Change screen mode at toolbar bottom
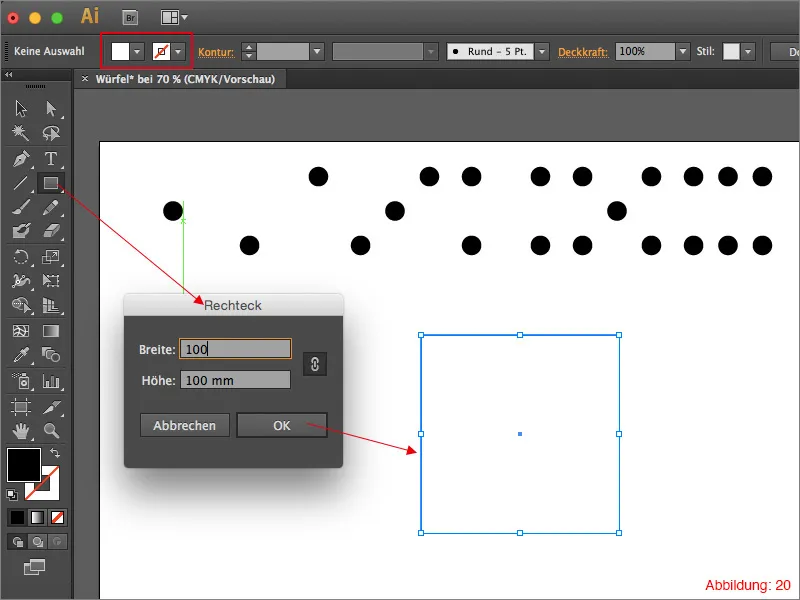 tap(35, 567)
